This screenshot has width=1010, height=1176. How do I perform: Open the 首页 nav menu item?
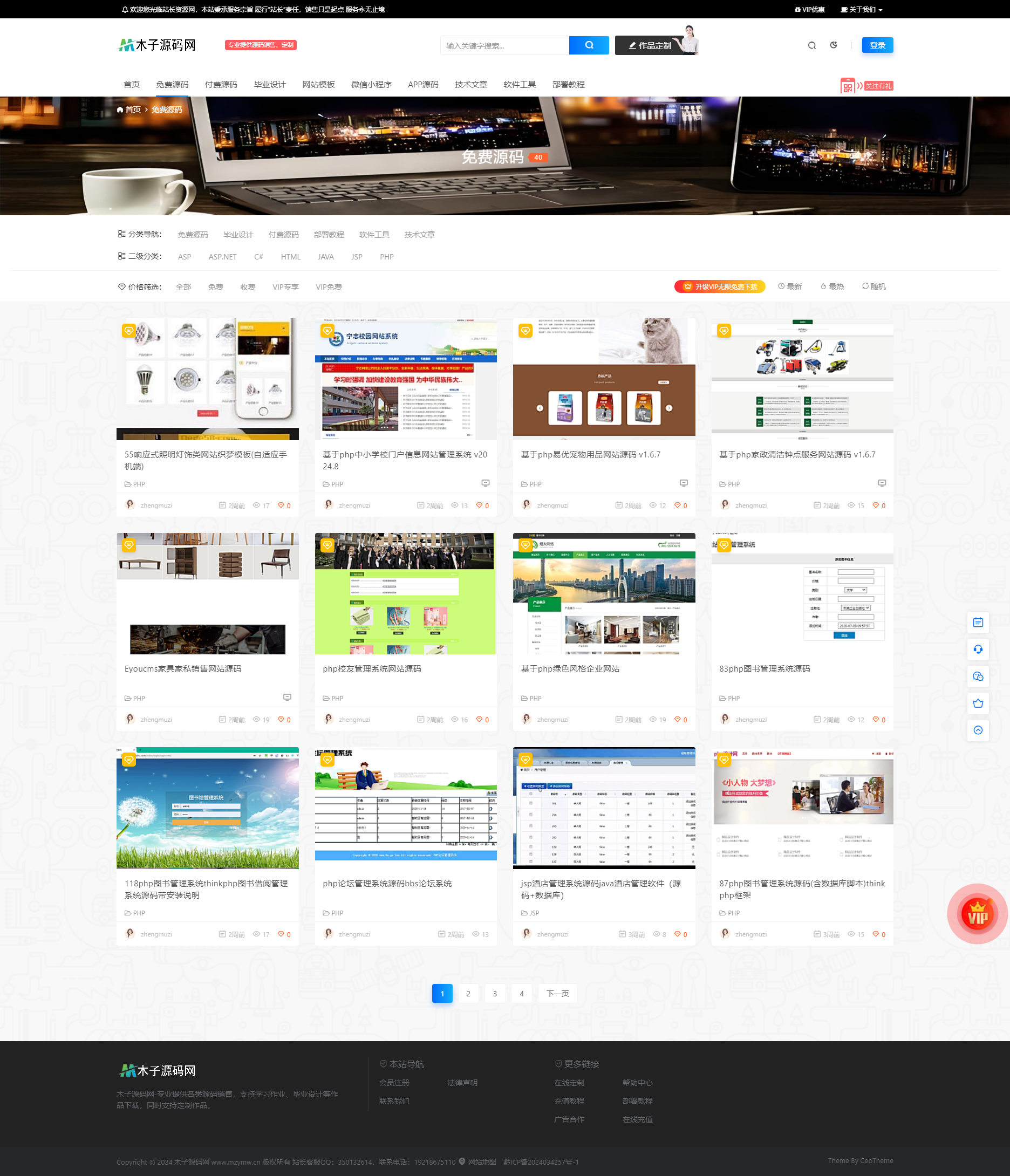point(132,85)
